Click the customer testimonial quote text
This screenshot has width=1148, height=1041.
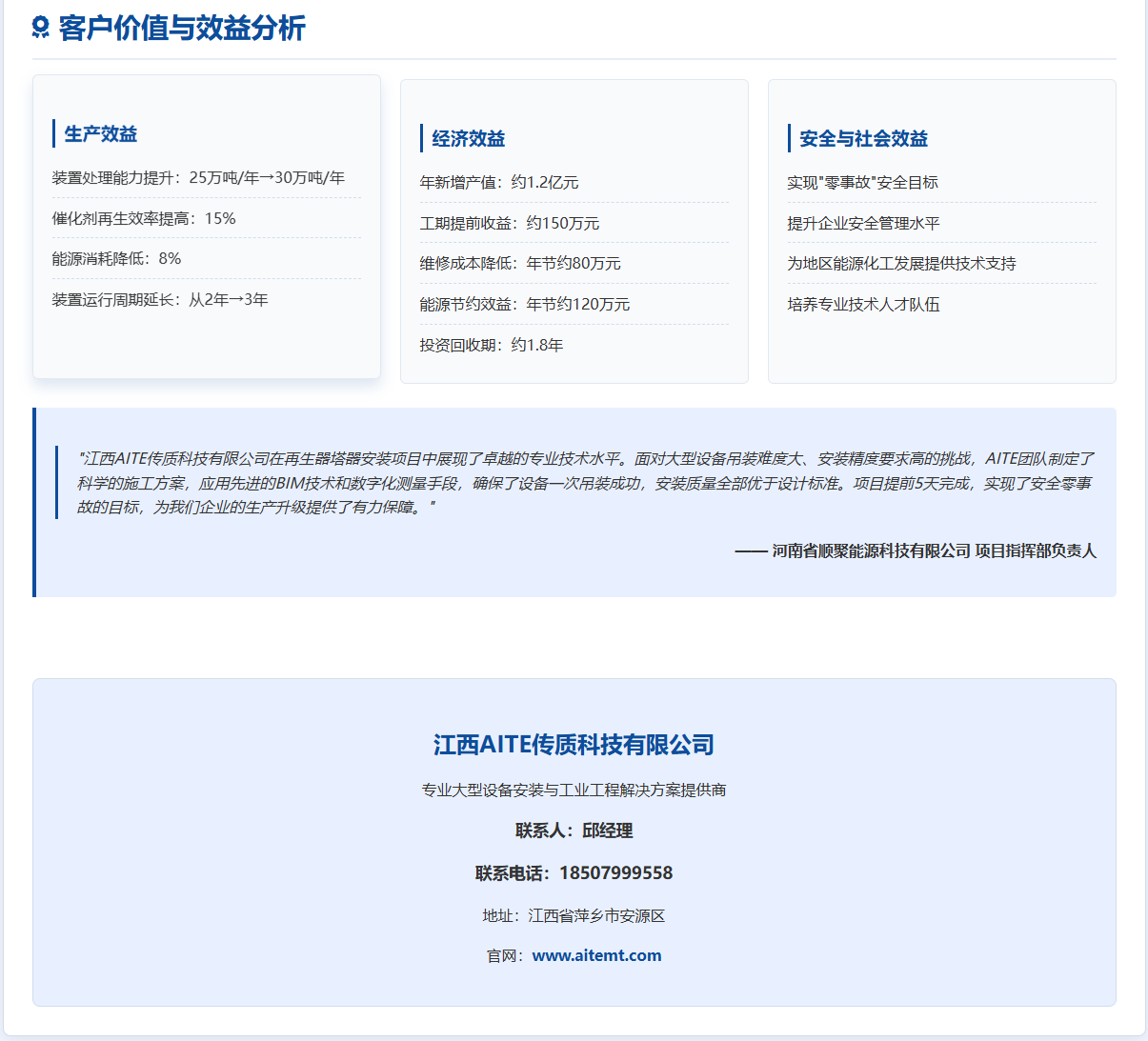coord(585,483)
